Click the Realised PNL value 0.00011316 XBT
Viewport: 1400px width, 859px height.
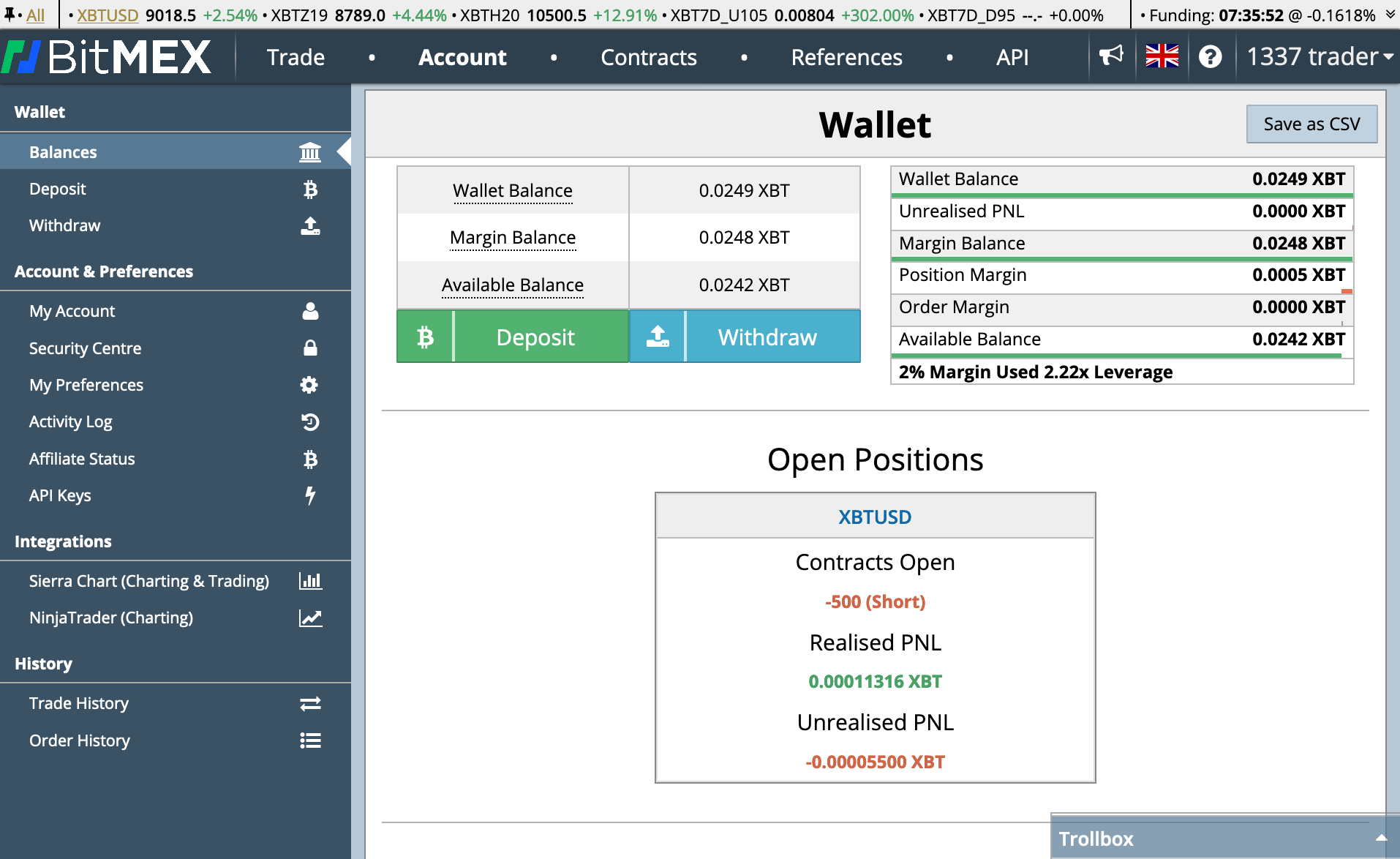pos(875,682)
